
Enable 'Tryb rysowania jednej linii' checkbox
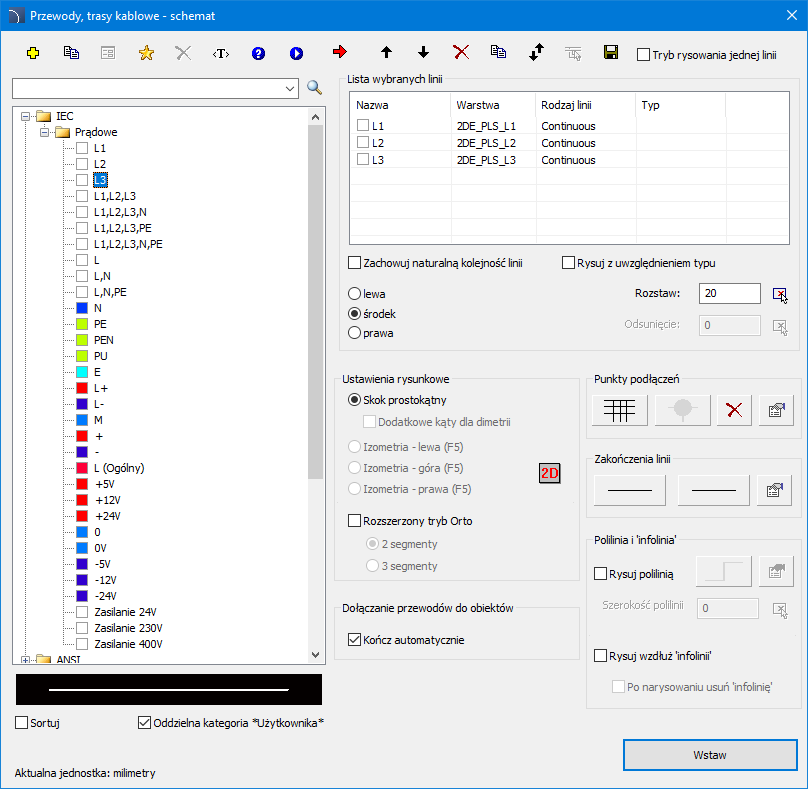[x=644, y=55]
